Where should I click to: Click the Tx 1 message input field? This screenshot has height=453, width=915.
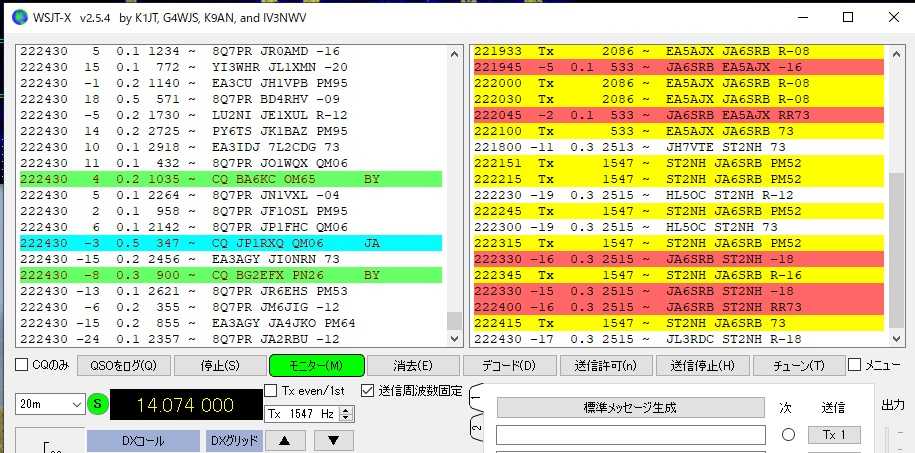point(631,435)
